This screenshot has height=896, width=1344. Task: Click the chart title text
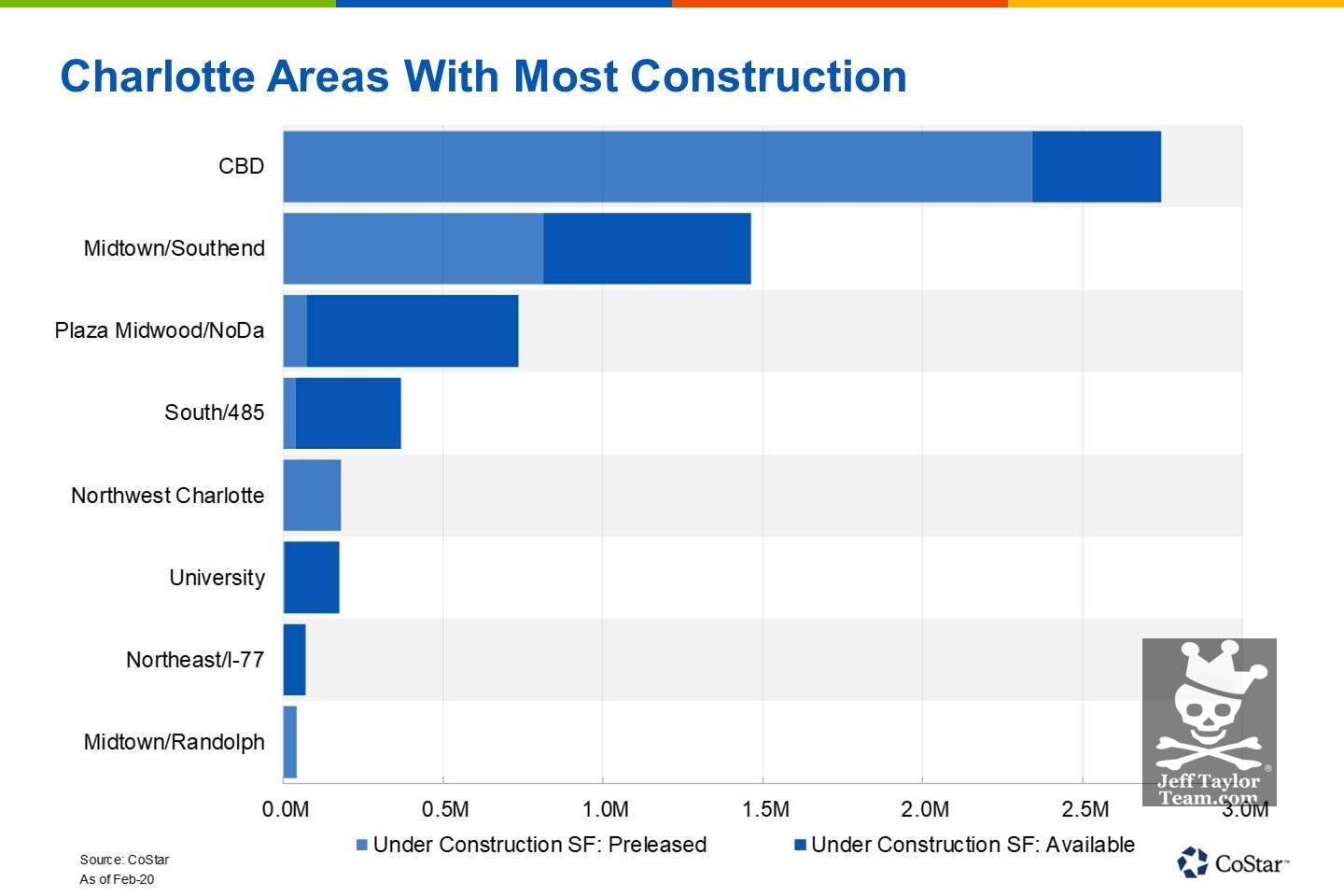click(483, 77)
